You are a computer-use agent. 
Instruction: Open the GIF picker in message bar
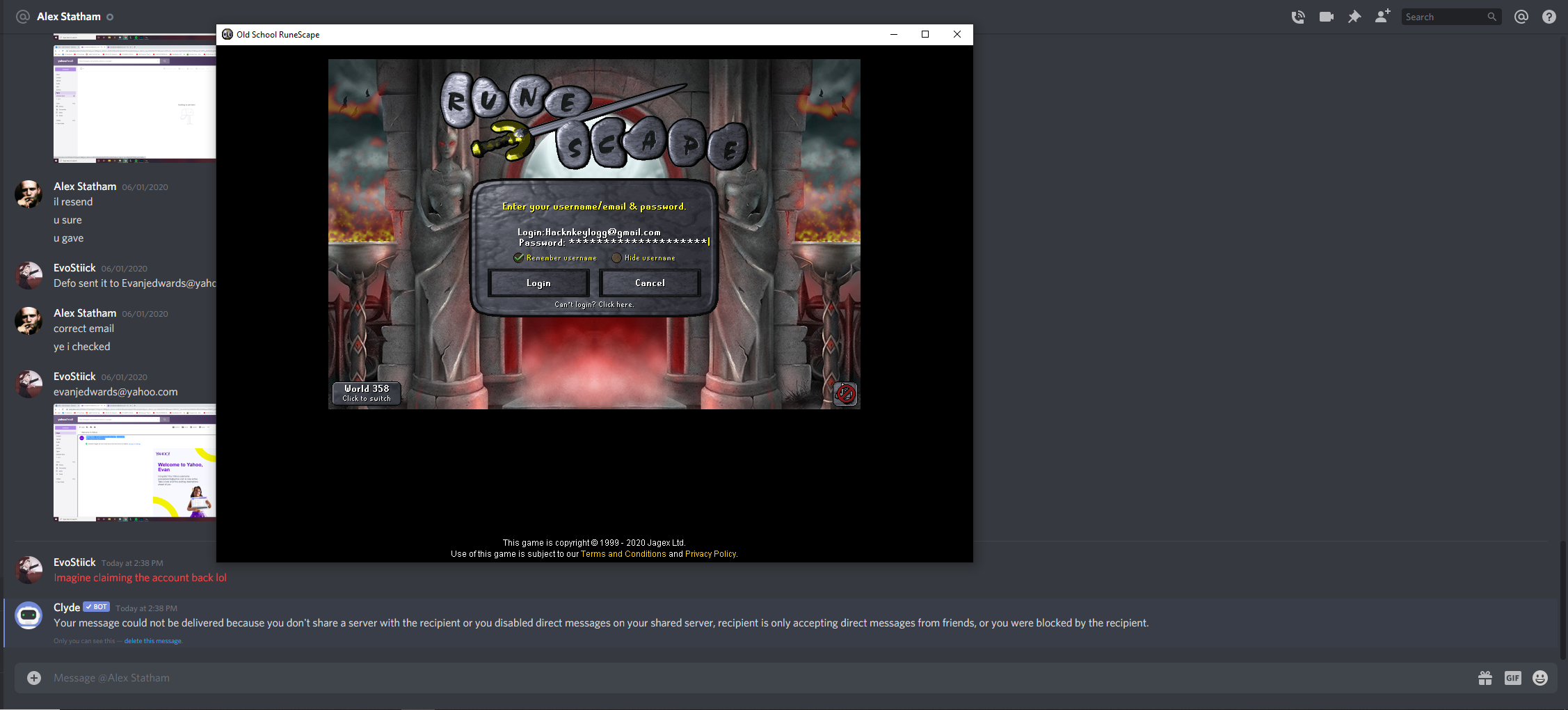pos(1513,678)
